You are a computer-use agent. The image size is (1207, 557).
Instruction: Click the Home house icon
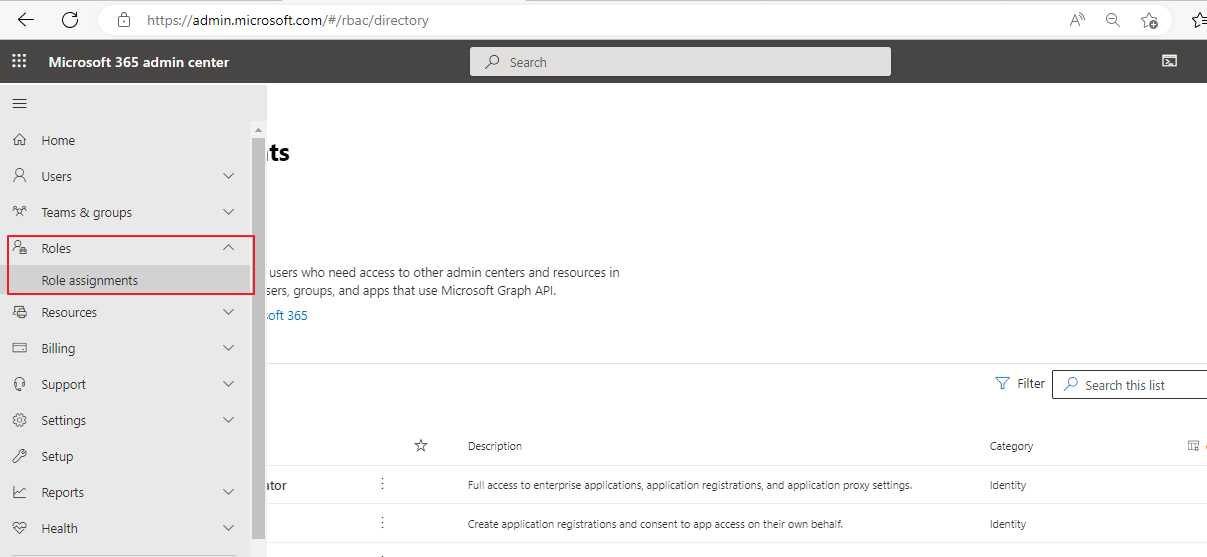point(19,141)
